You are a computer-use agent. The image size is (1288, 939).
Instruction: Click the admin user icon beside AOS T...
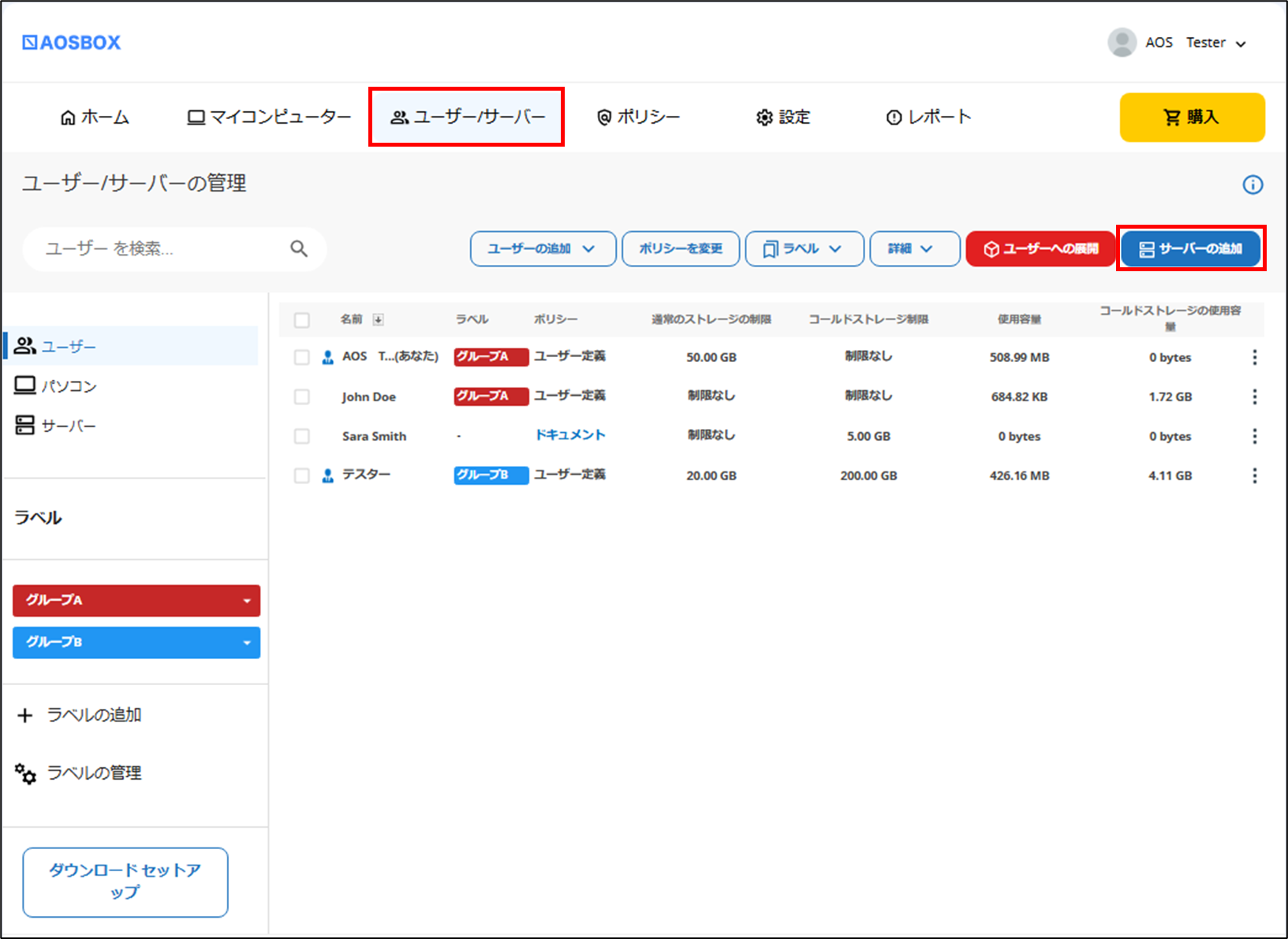point(328,357)
